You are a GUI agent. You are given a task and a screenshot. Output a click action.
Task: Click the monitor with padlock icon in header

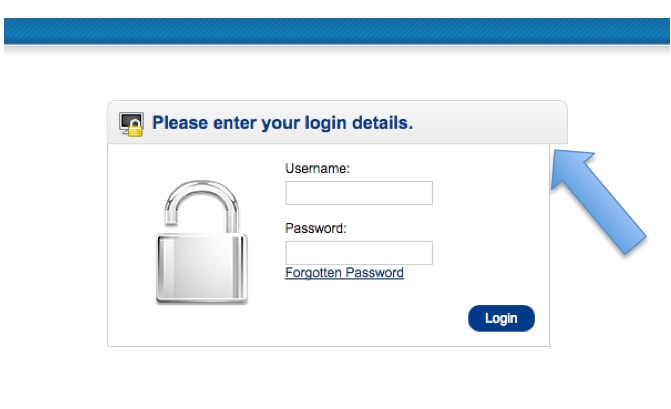131,124
